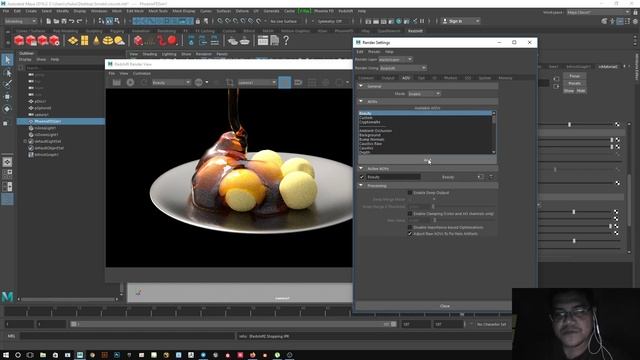Open the Presets menu in Render Settings
Viewport: 640px width, 360px height.
click(374, 52)
